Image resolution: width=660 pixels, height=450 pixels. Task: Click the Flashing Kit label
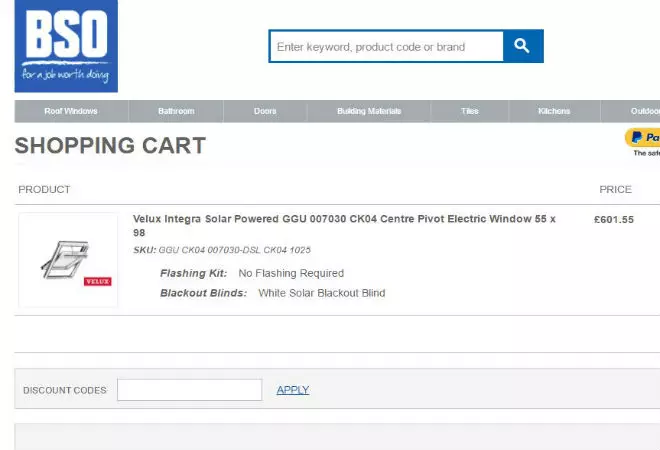pos(194,273)
